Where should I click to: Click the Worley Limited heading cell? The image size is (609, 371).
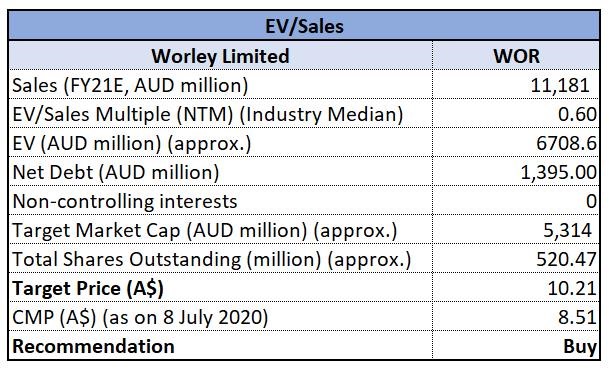pyautogui.click(x=220, y=56)
